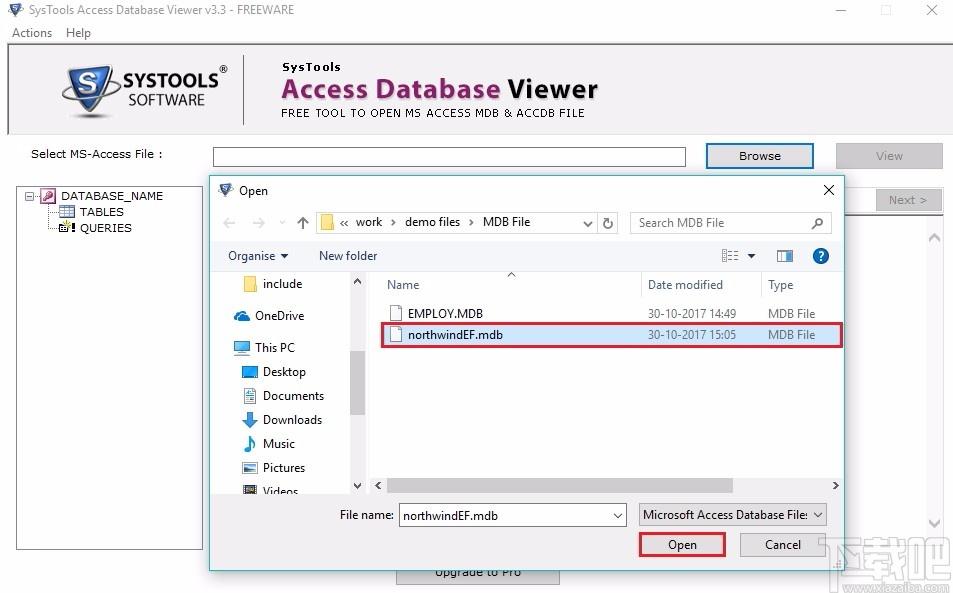953x593 pixels.
Task: Expand the File name history dropdown
Action: pyautogui.click(x=618, y=516)
